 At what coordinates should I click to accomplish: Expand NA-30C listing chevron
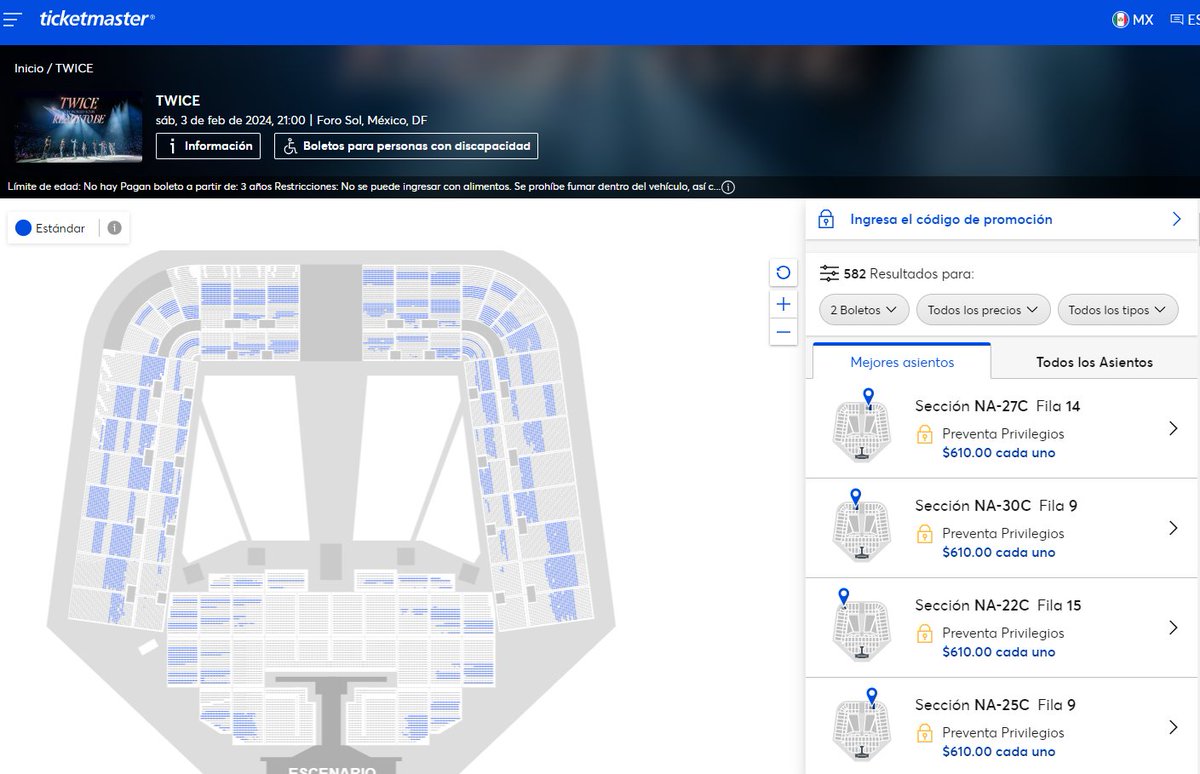1174,528
